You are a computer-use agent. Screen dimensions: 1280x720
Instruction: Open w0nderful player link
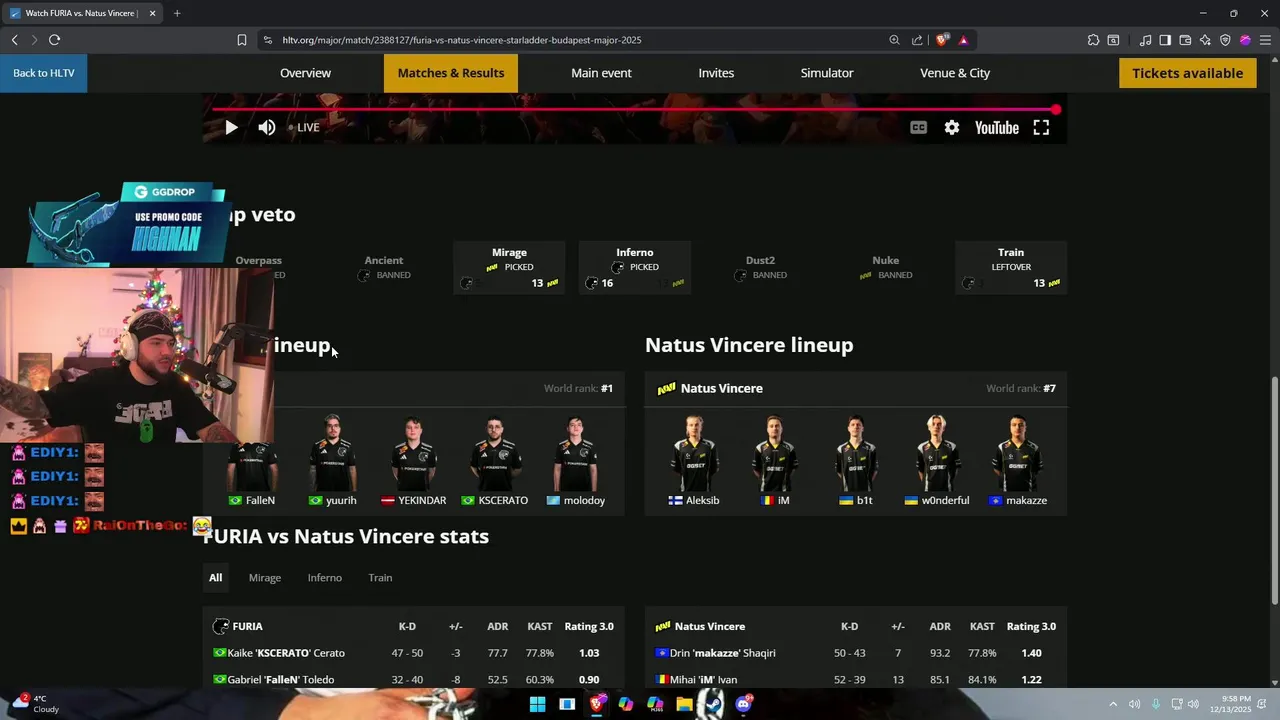pyautogui.click(x=937, y=500)
